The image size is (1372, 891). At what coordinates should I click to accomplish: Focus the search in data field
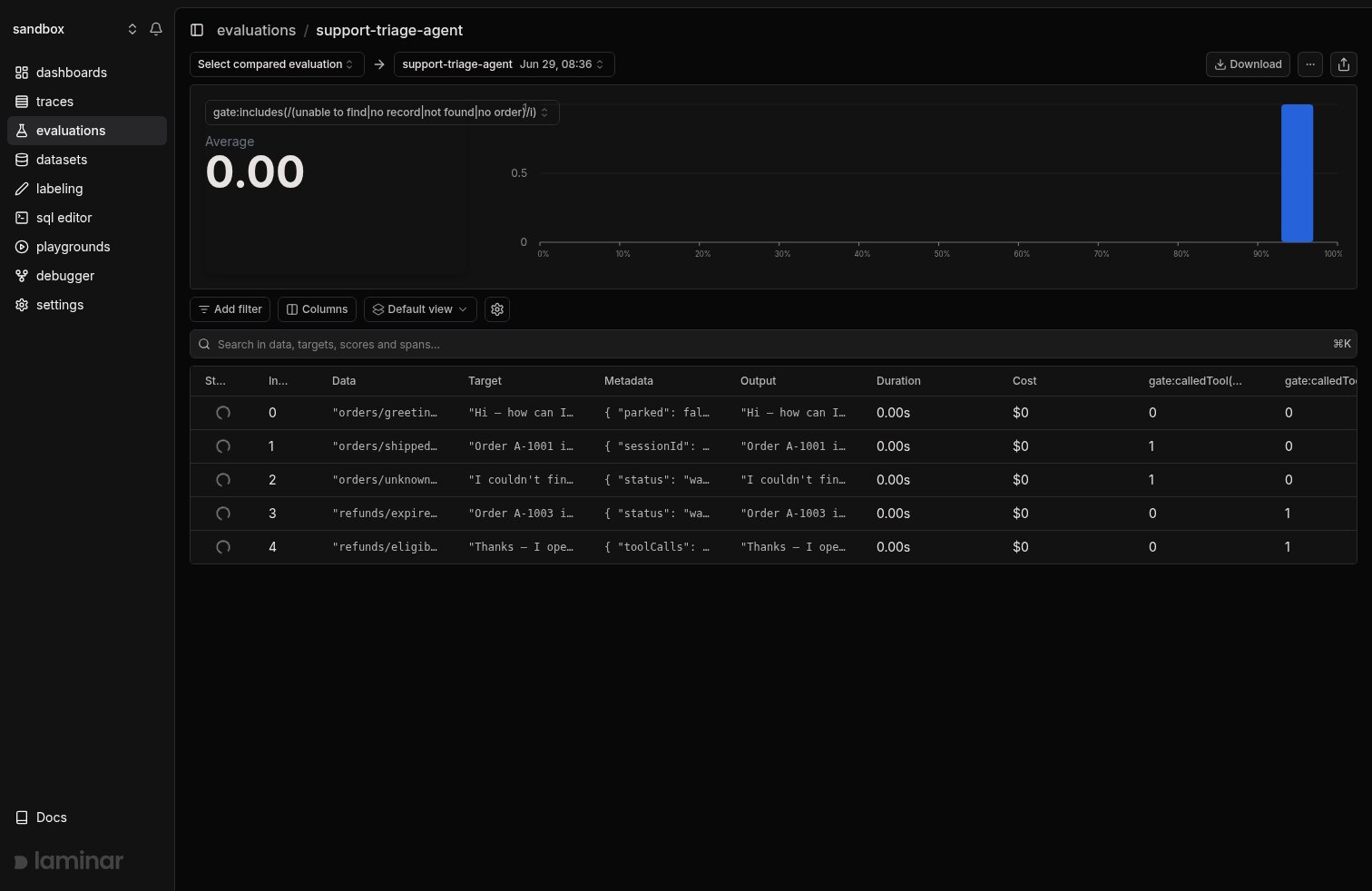tap(773, 344)
